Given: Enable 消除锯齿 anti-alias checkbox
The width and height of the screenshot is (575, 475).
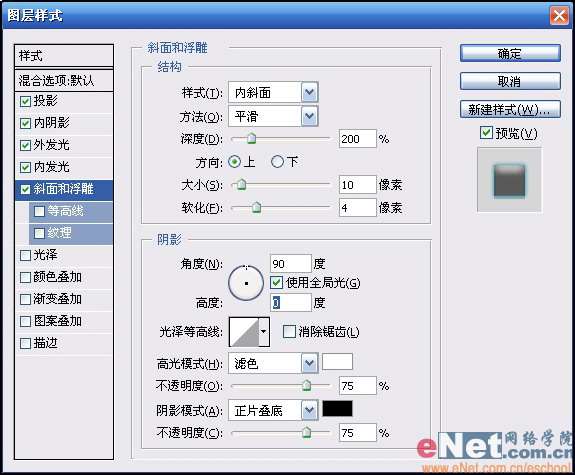Looking at the screenshot, I should point(289,332).
